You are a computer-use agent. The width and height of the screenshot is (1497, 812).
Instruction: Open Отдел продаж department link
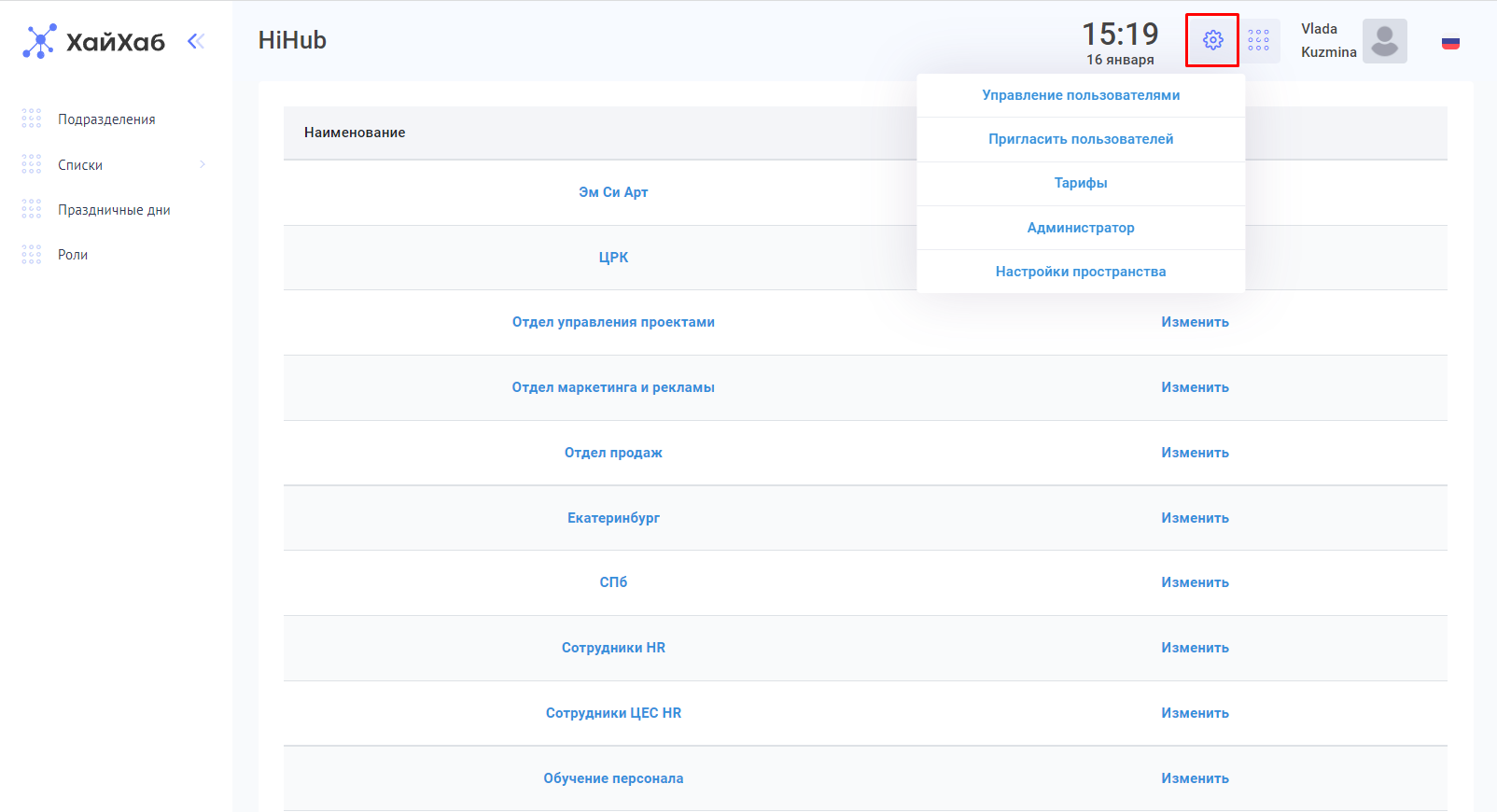pyautogui.click(x=613, y=453)
